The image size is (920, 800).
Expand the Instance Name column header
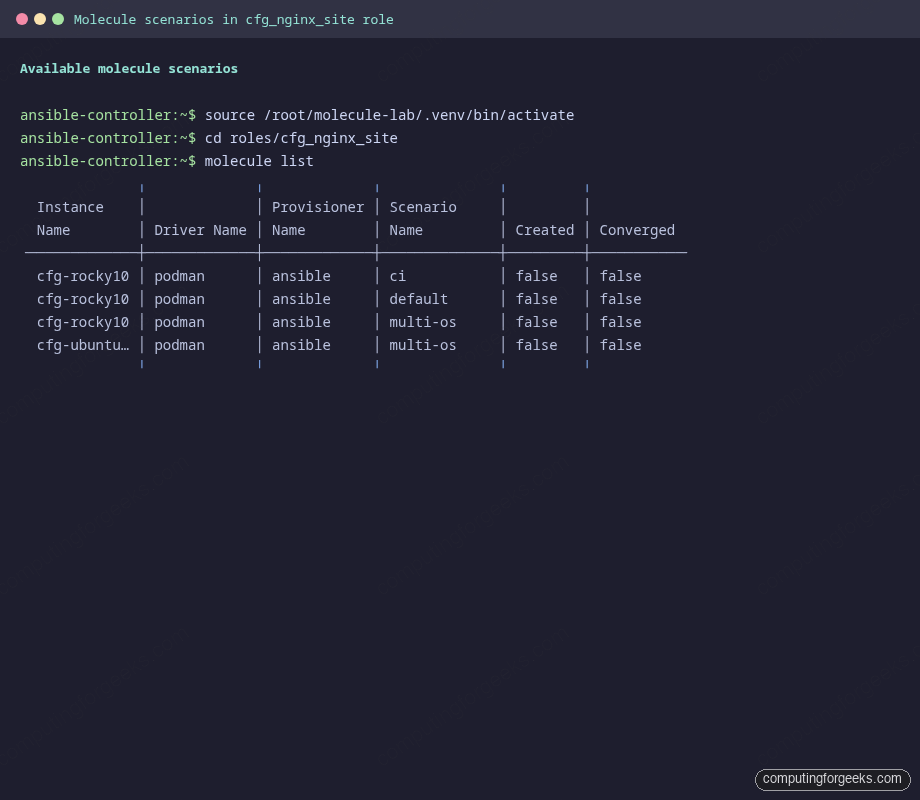70,218
